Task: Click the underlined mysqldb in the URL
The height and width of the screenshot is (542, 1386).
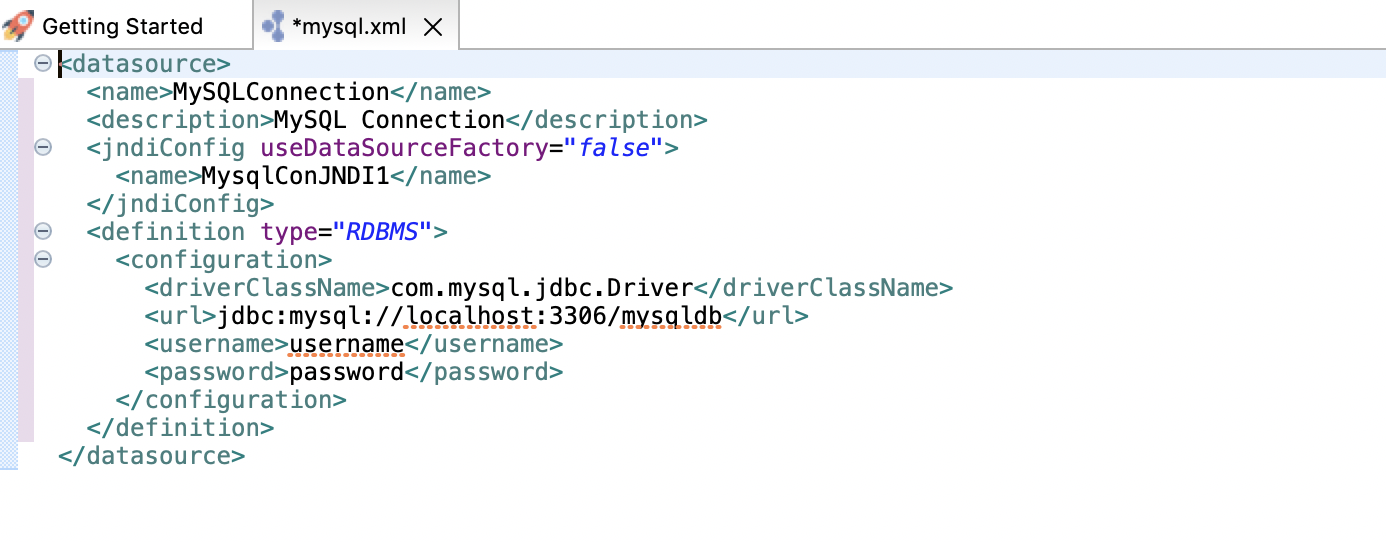Action: tap(672, 316)
